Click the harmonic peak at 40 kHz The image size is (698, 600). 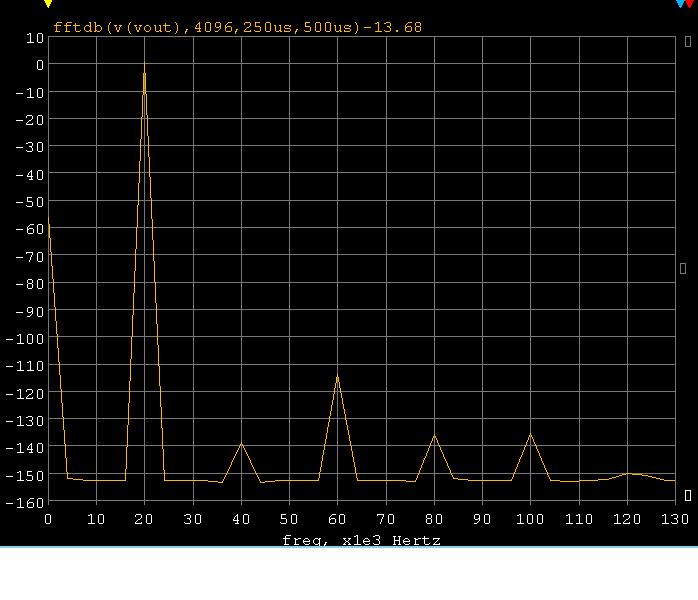tap(241, 443)
